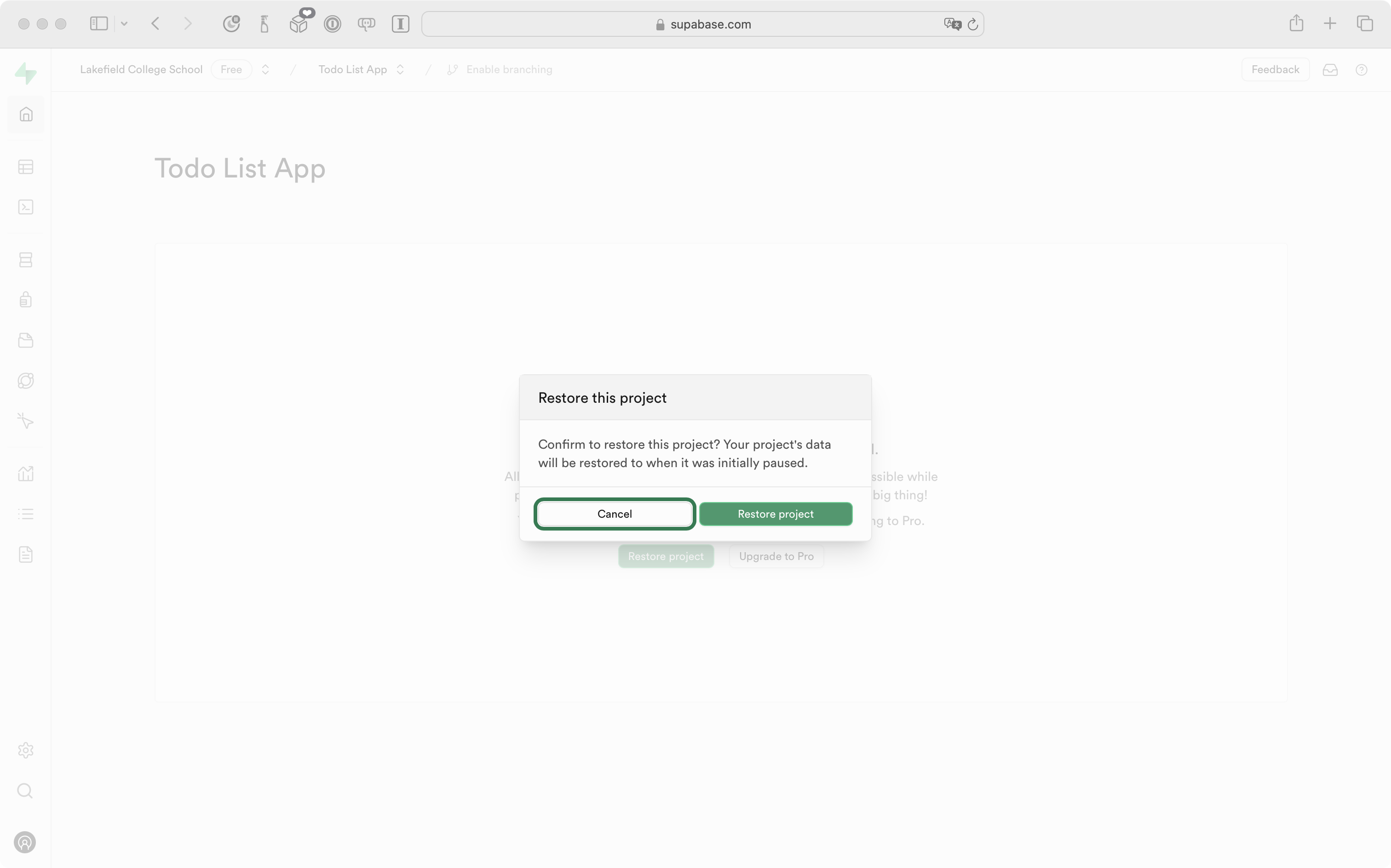Open the Reports chart icon

click(x=25, y=473)
